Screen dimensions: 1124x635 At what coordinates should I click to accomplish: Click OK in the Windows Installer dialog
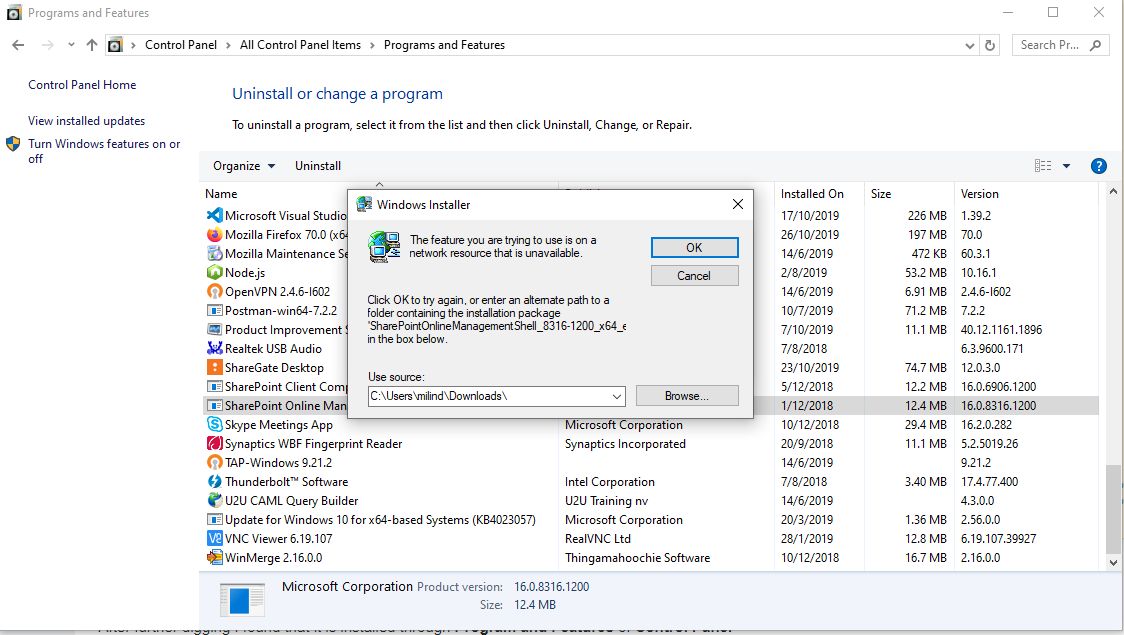[694, 247]
